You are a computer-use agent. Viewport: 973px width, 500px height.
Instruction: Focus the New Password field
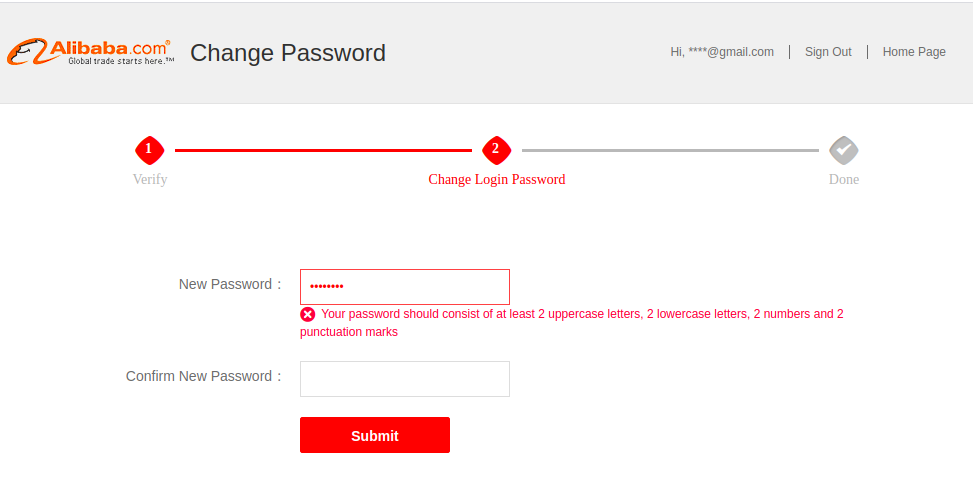point(404,287)
